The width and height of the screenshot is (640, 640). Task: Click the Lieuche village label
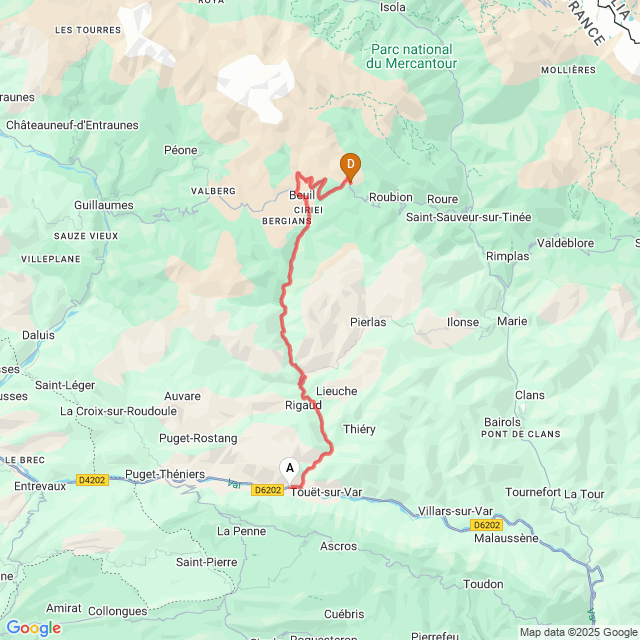point(337,391)
